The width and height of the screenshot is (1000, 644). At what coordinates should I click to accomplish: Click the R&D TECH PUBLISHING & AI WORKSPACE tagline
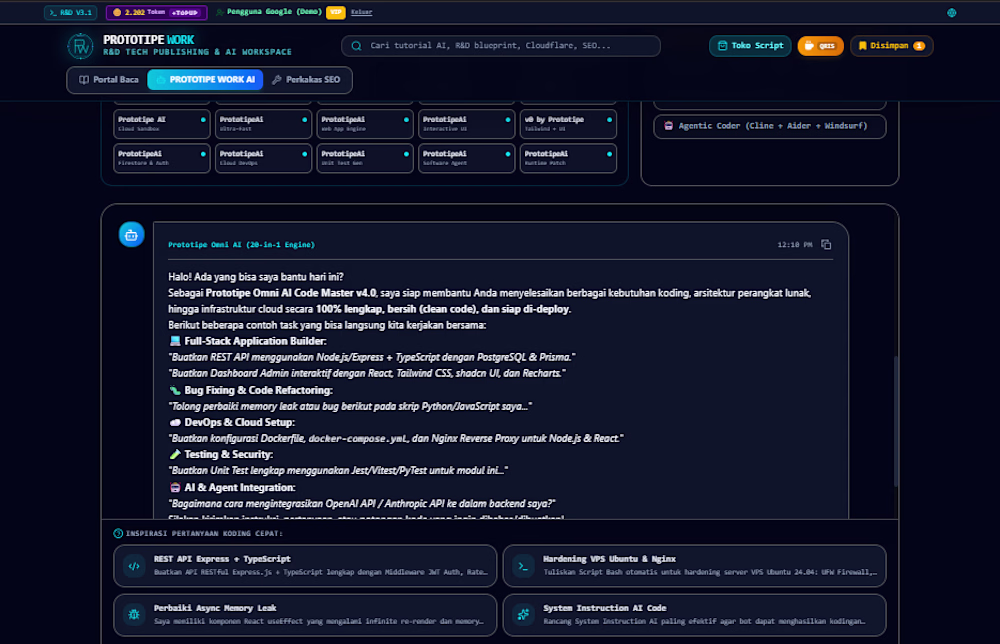point(197,52)
